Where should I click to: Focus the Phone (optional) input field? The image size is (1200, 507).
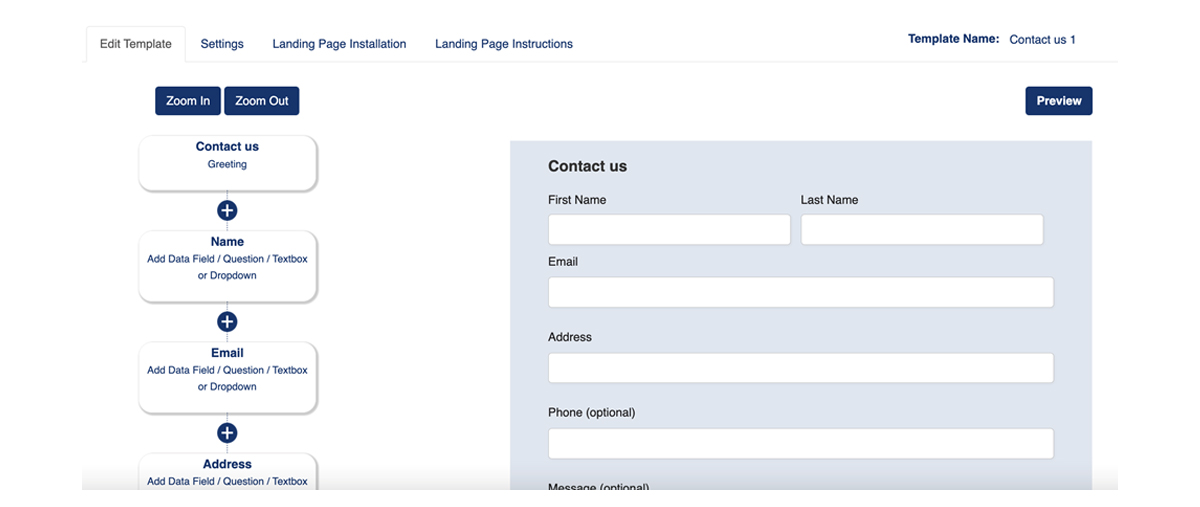[x=801, y=444]
